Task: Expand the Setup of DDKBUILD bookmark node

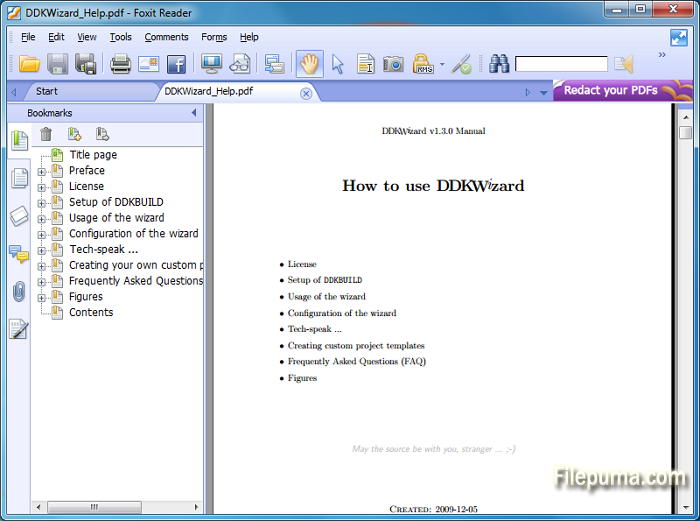Action: pos(42,204)
